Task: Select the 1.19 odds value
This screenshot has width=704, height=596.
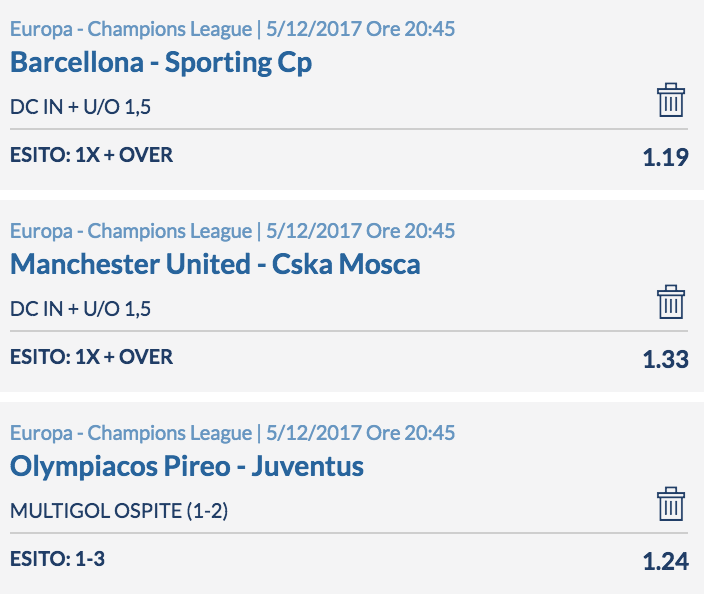Action: [x=665, y=157]
